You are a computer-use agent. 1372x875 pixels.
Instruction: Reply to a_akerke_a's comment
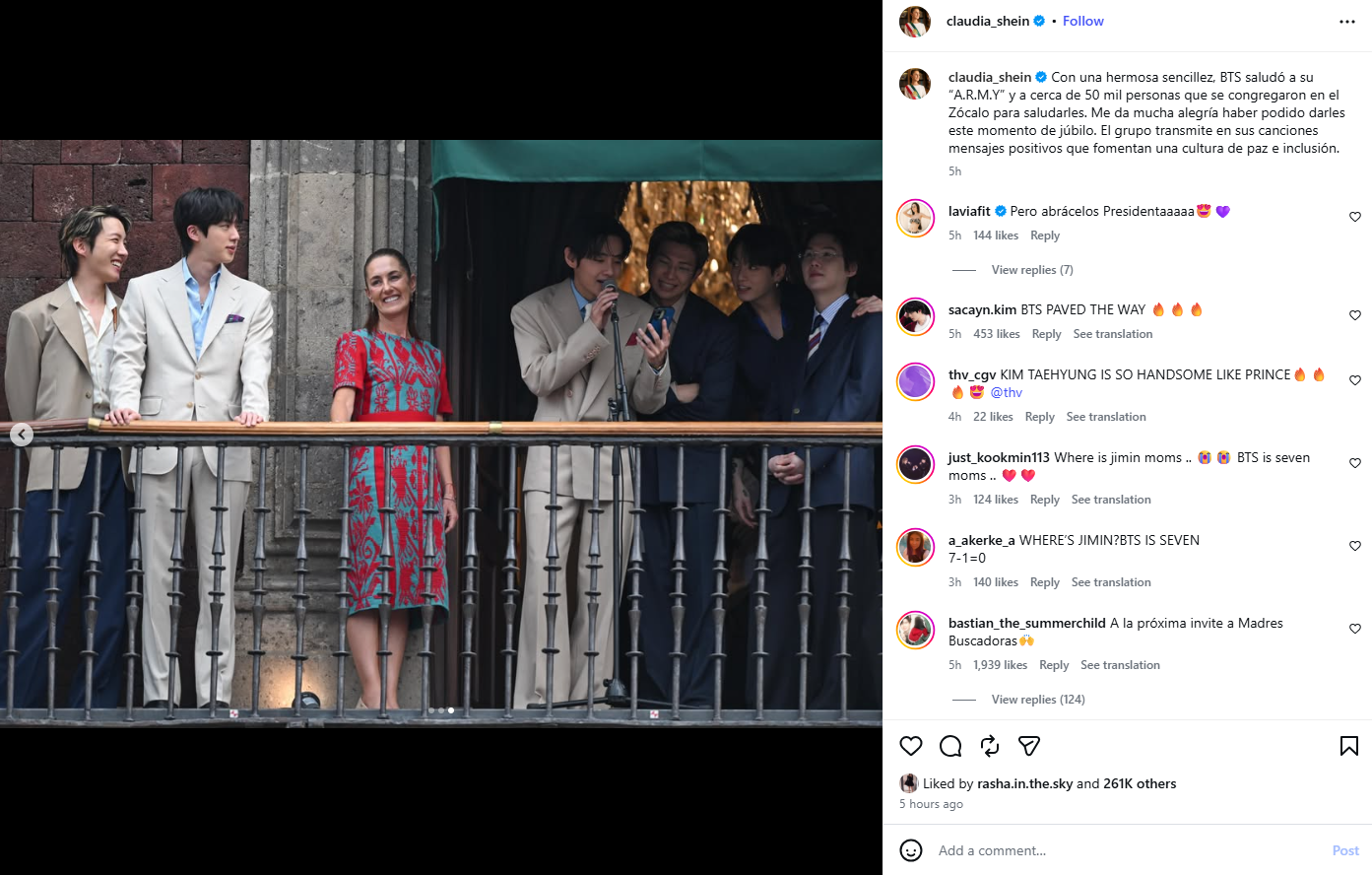(1045, 582)
